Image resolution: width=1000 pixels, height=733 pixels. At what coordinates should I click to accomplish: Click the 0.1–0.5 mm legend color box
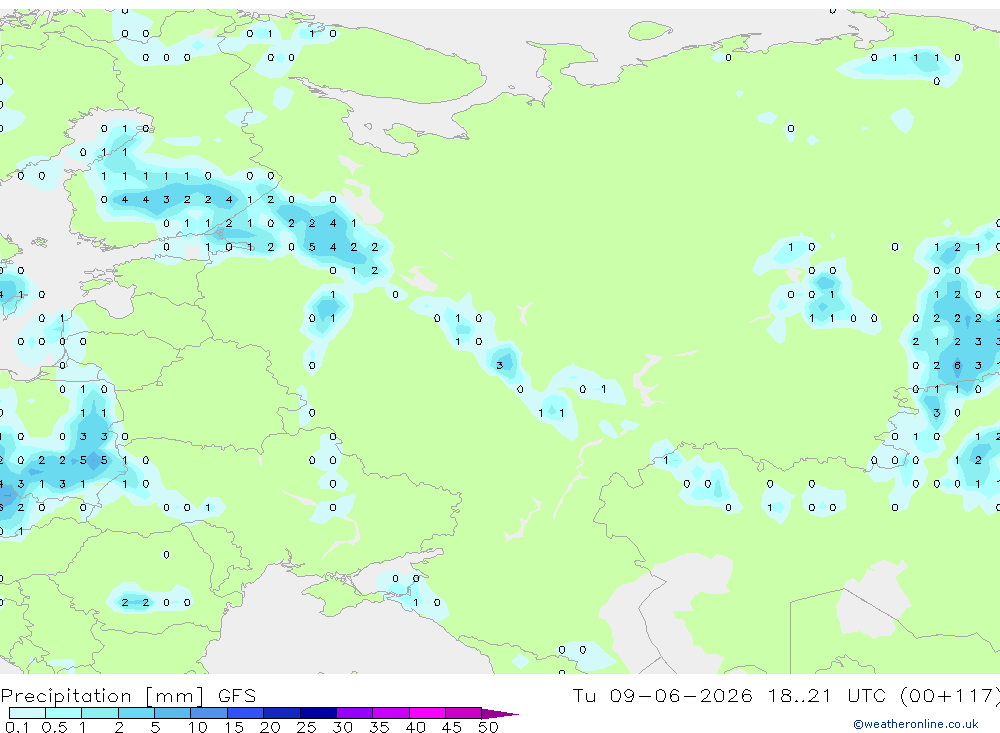click(27, 713)
